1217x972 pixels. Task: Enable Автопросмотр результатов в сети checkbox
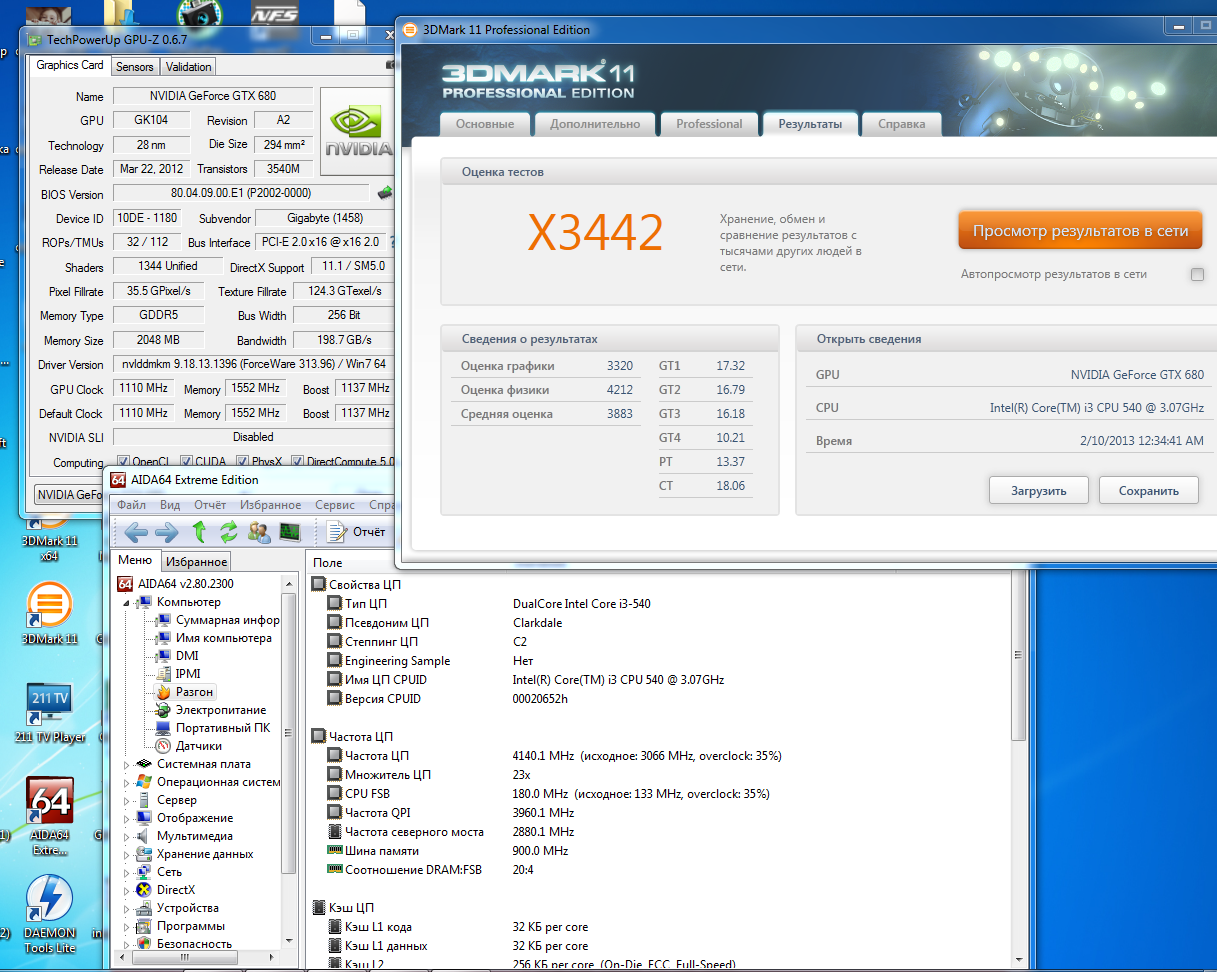click(x=1197, y=274)
